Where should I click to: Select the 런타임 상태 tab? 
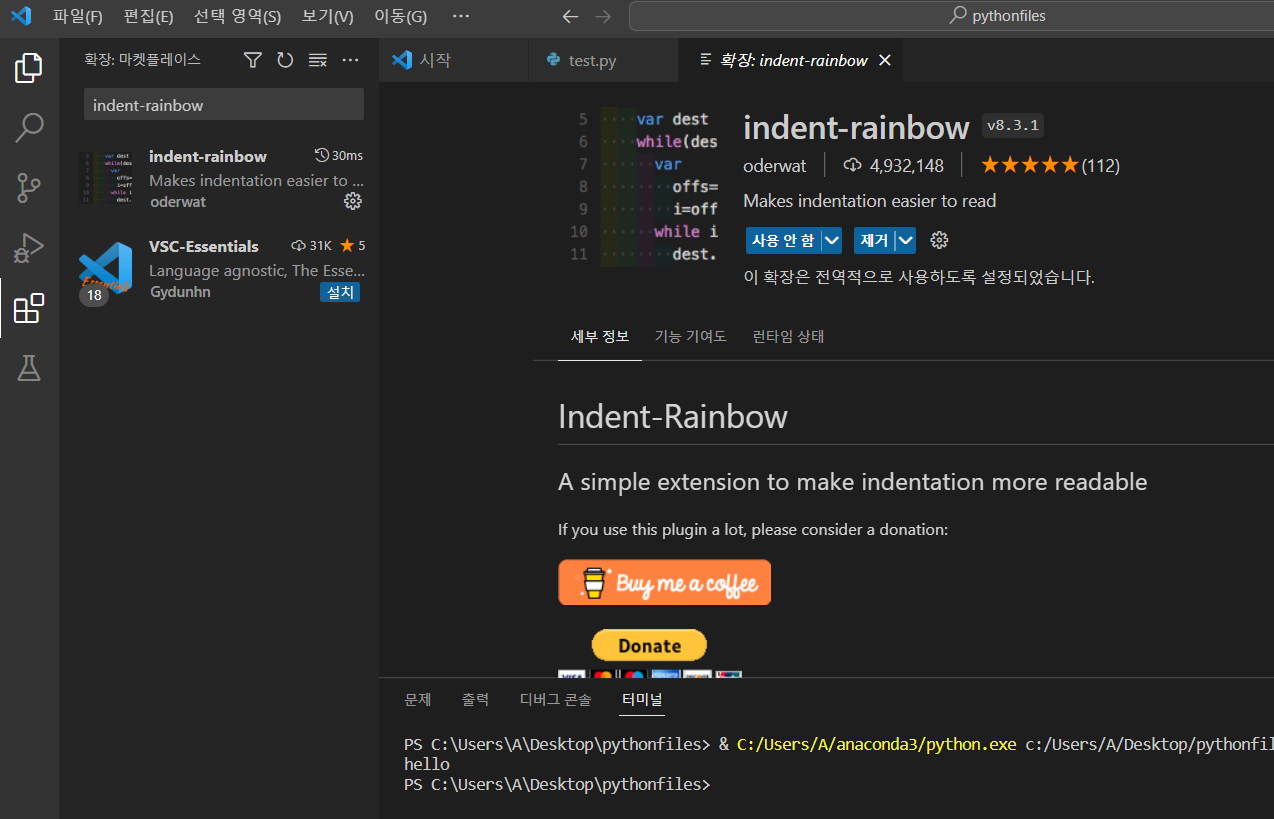788,336
